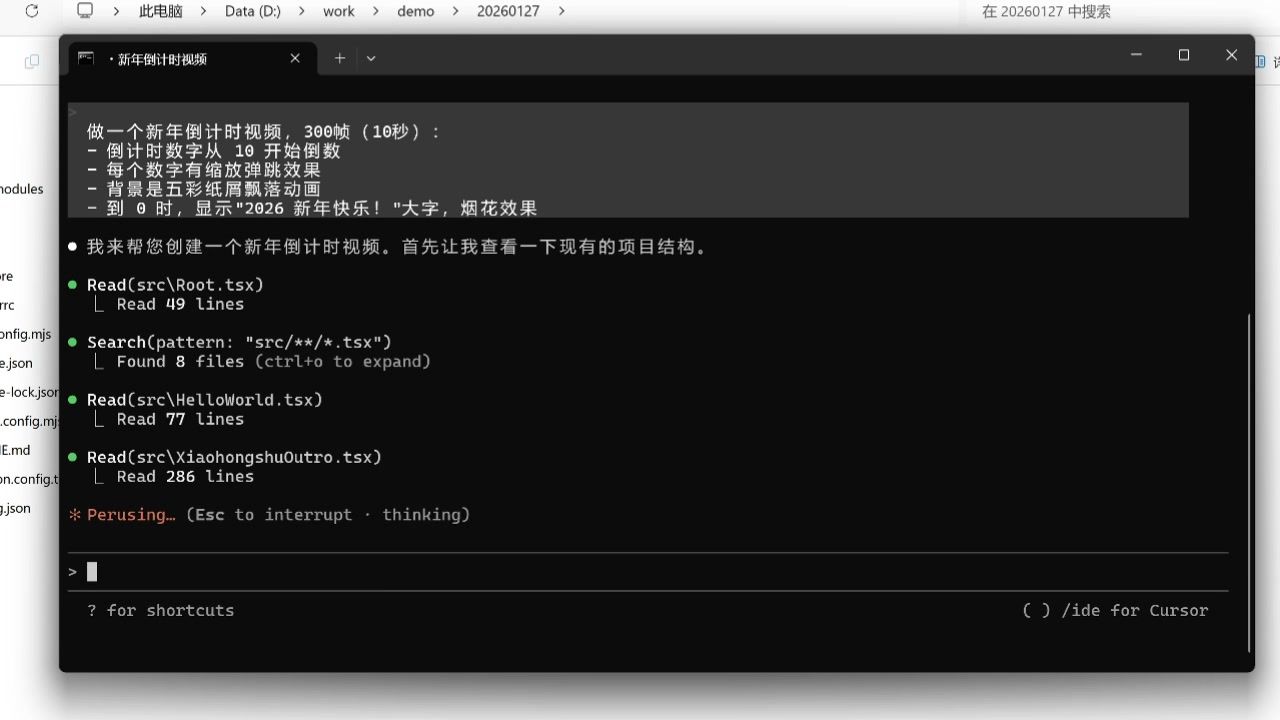
Task: Select the E.md file in Explorer
Action: tap(15, 450)
